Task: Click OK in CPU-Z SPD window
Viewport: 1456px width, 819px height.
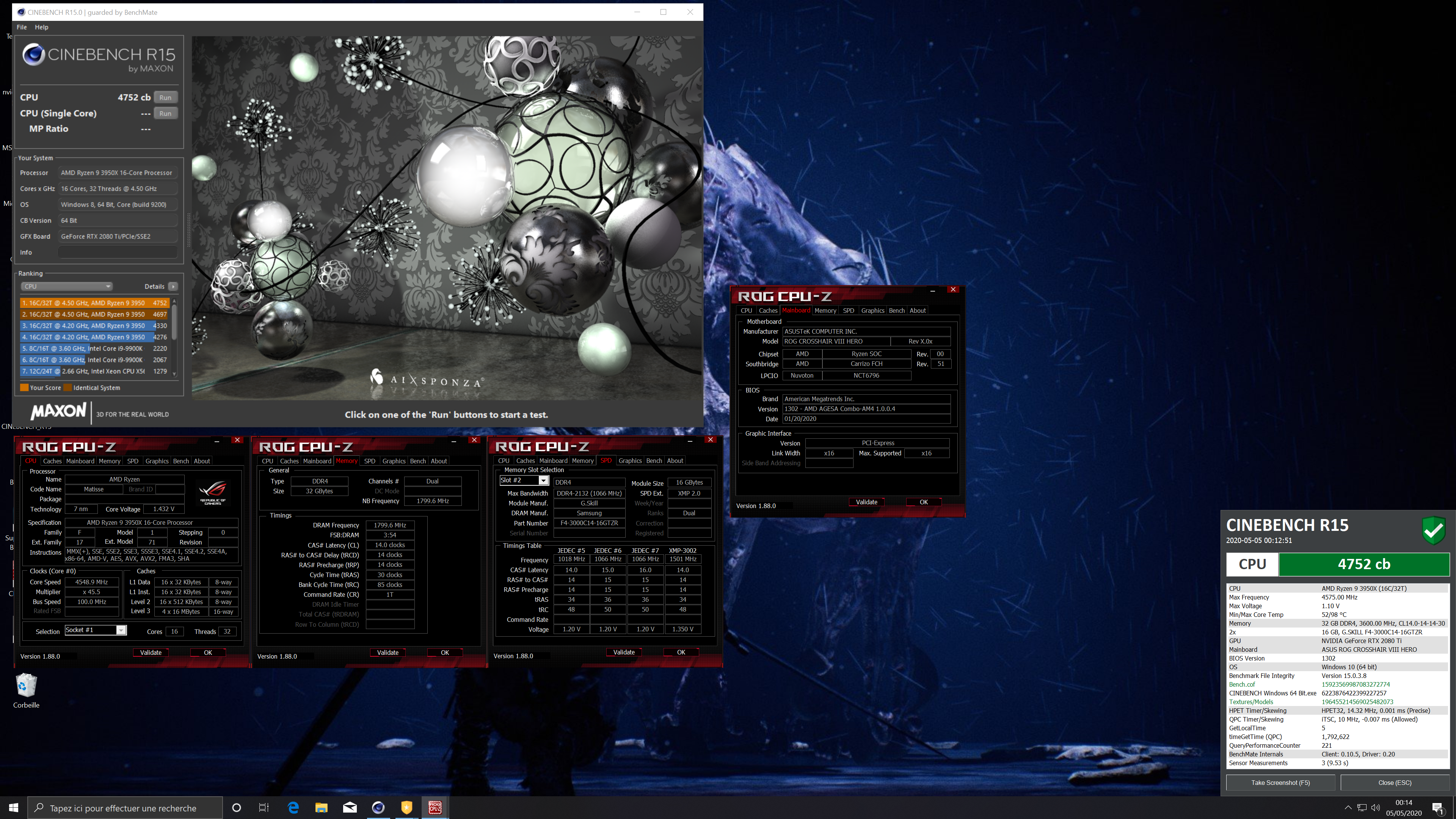Action: 681,652
